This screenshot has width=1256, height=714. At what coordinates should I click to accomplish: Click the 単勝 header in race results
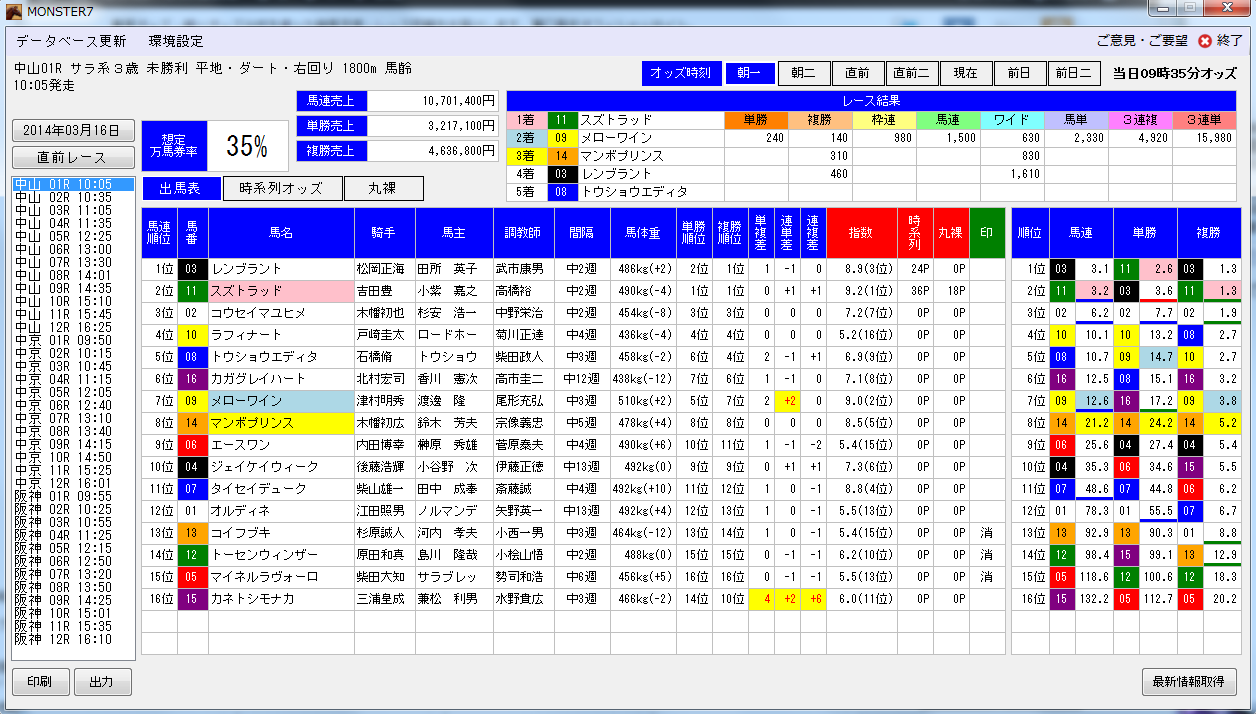pos(756,120)
